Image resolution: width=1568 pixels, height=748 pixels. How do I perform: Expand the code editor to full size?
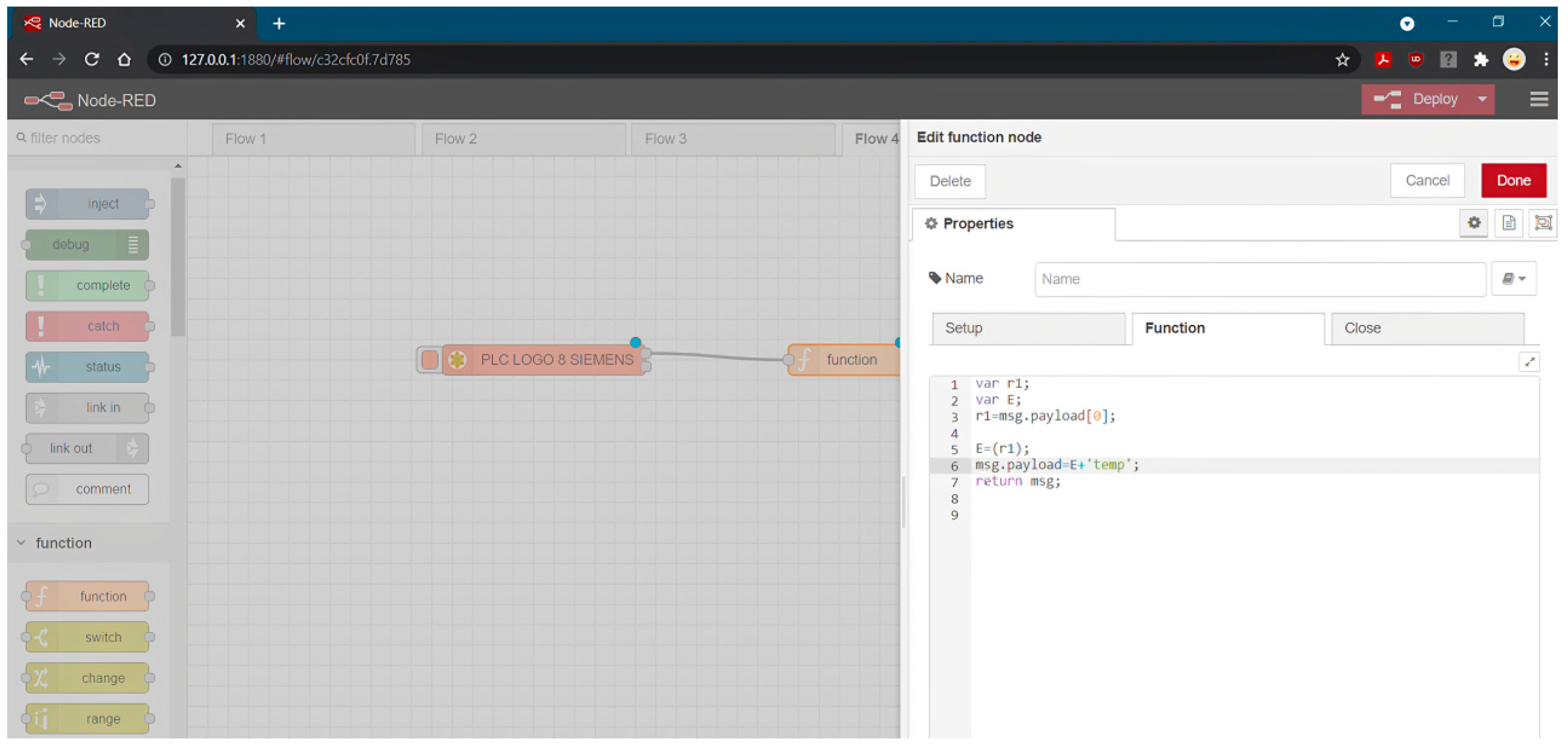click(1529, 363)
